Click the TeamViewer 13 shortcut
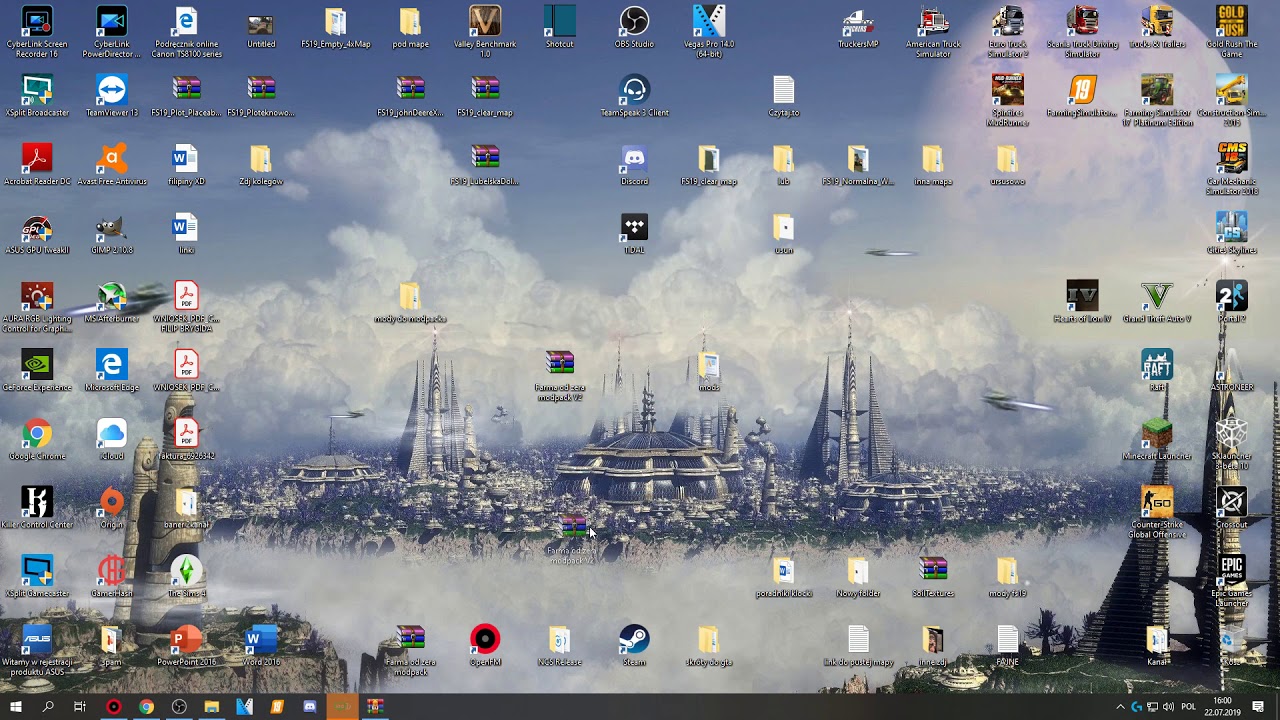The image size is (1280, 720). 112,96
